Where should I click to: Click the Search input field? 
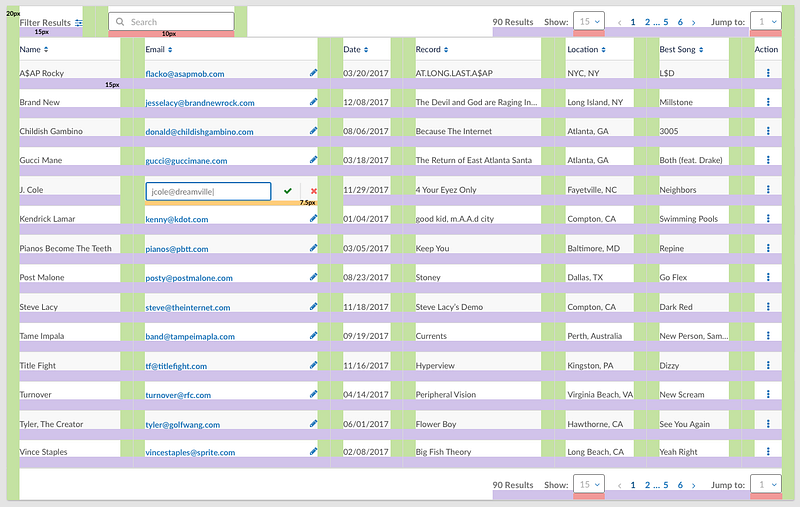[x=171, y=21]
